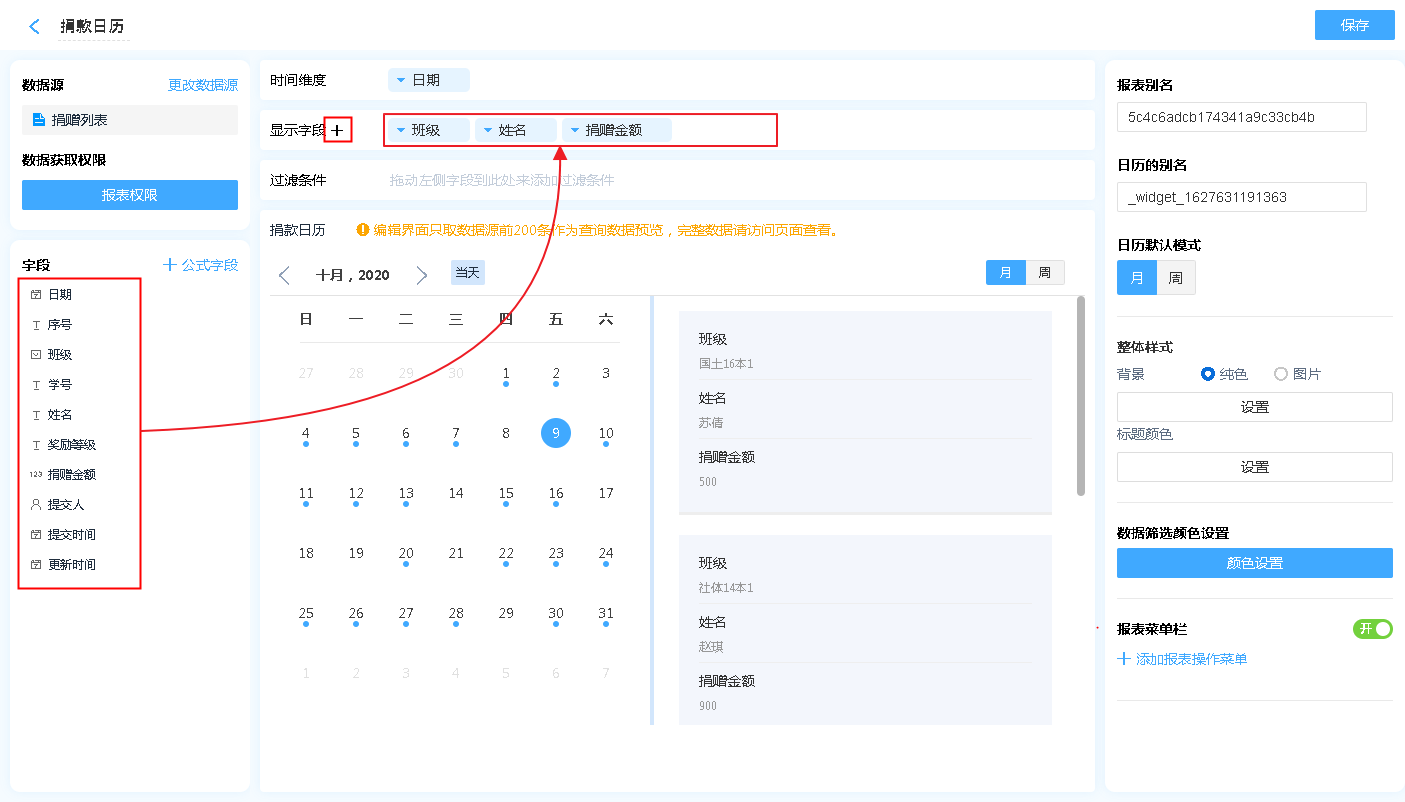Click the 提交人 person field icon
1405x802 pixels.
point(36,505)
